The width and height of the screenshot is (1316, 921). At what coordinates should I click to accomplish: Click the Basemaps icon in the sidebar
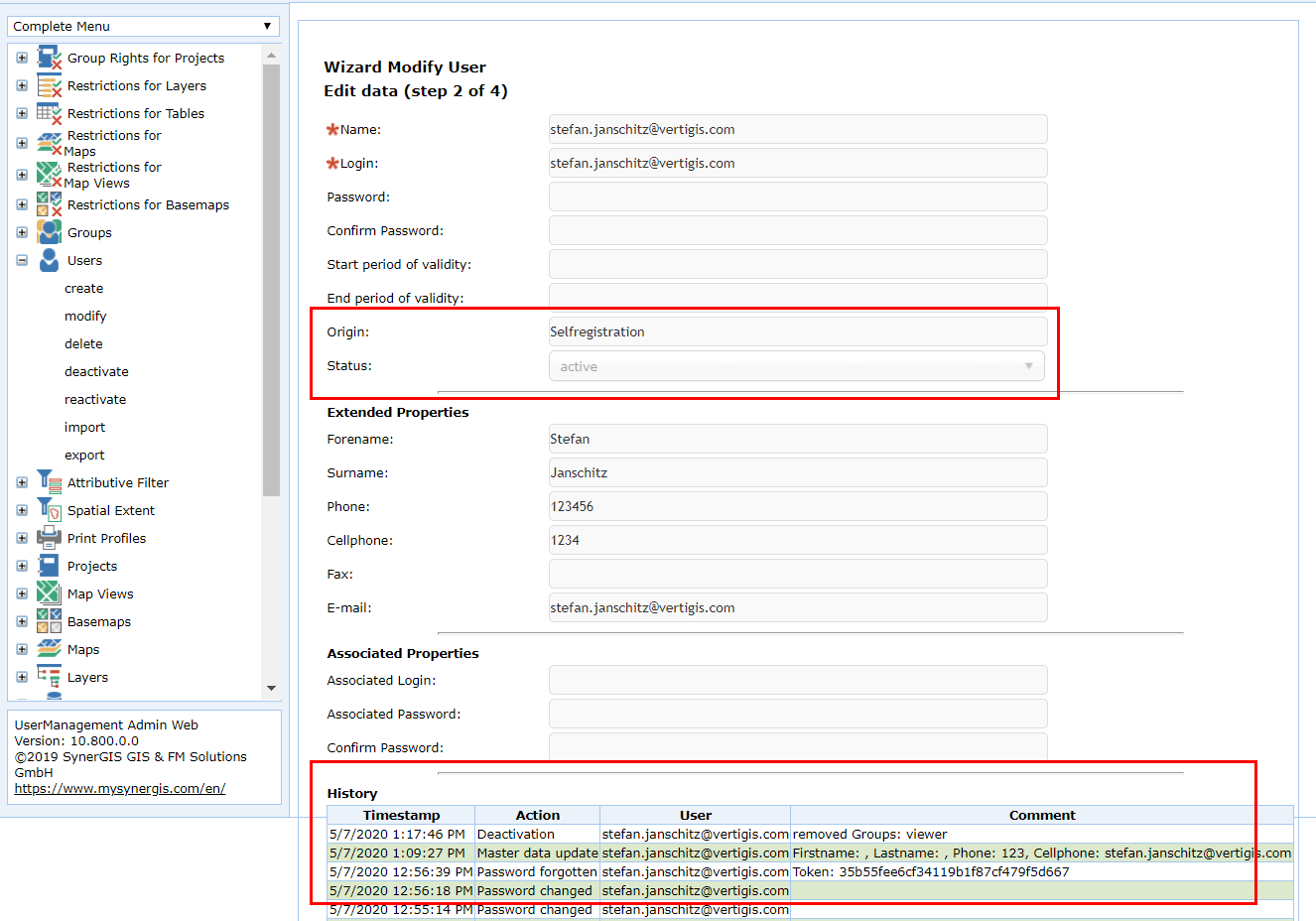49,621
